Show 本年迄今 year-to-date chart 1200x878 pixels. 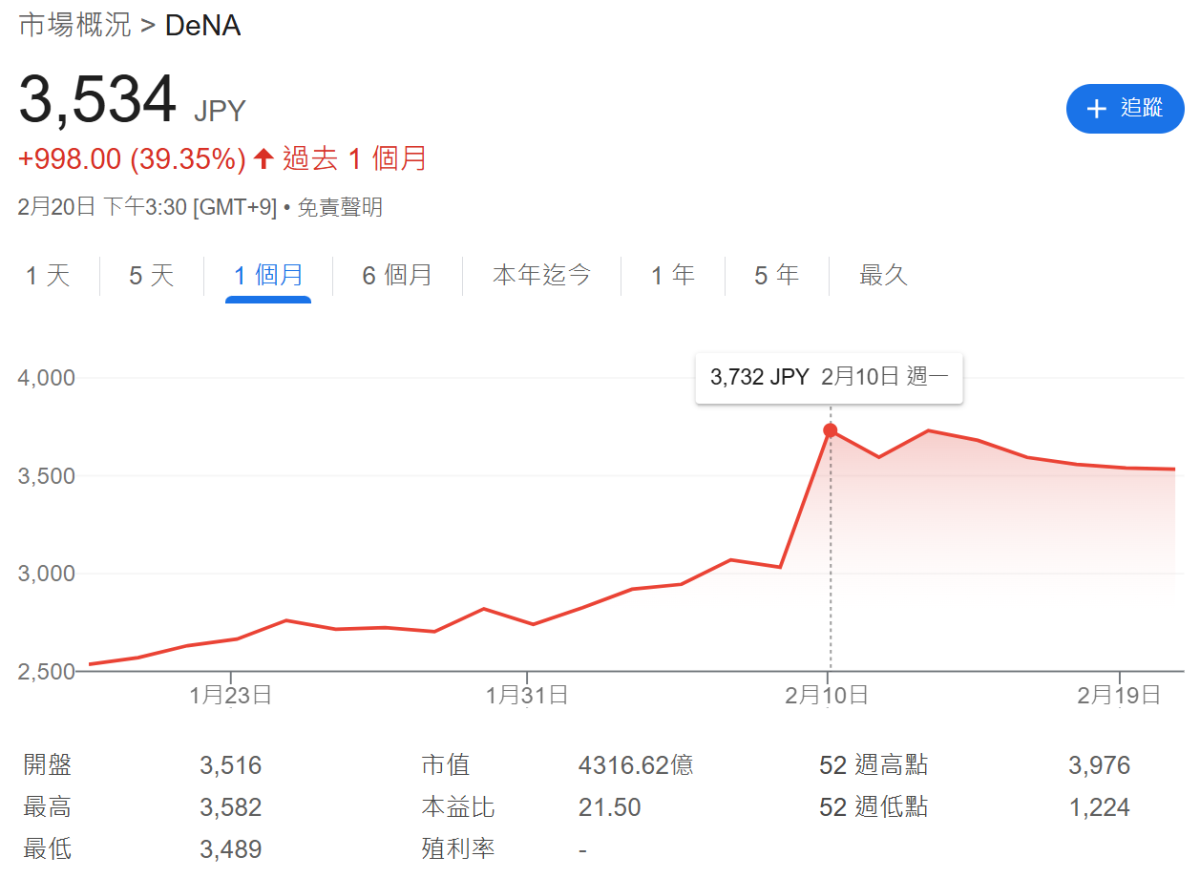pos(541,275)
